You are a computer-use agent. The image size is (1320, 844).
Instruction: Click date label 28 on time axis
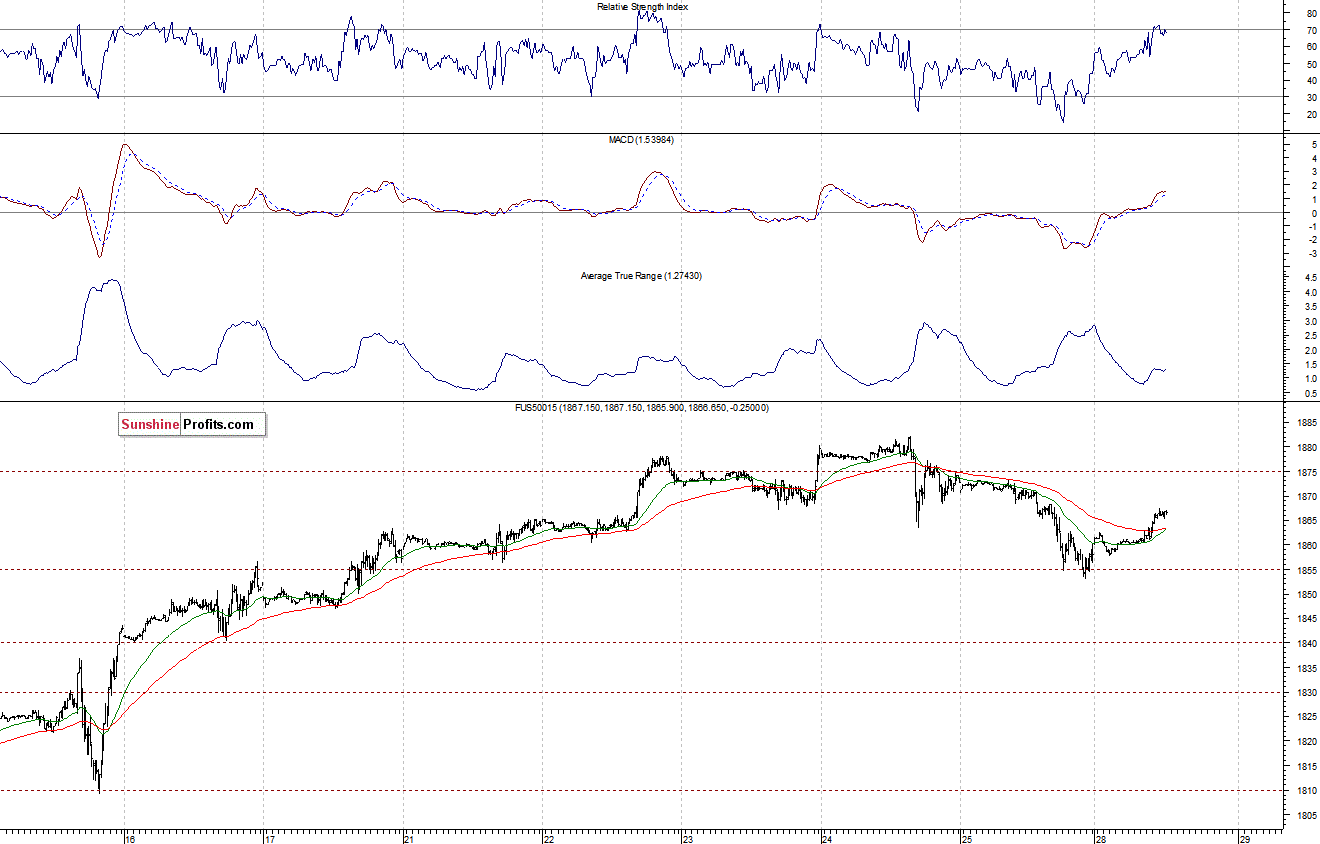(1099, 838)
